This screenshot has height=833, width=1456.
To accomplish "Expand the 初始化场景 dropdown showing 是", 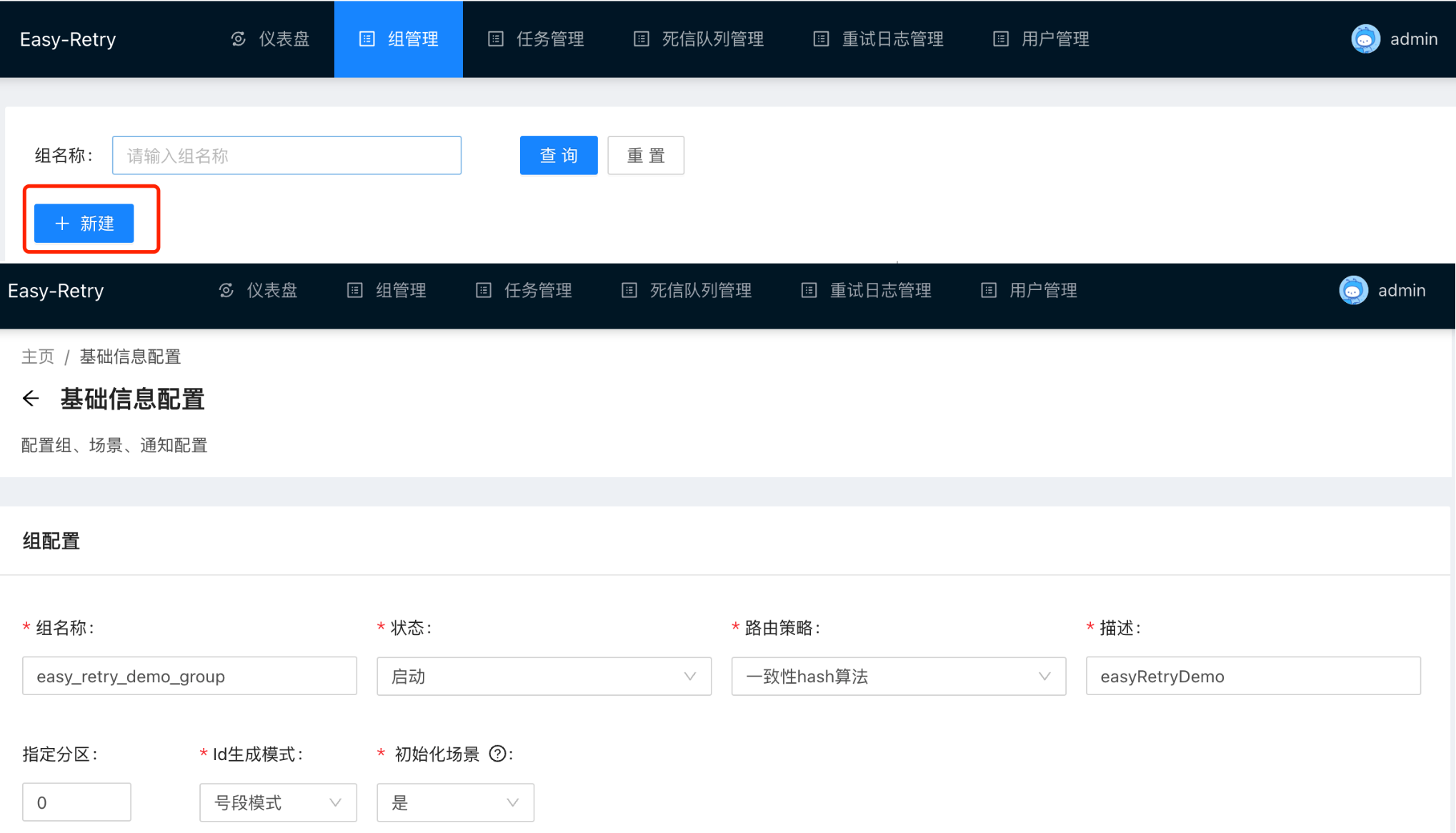I will click(455, 802).
